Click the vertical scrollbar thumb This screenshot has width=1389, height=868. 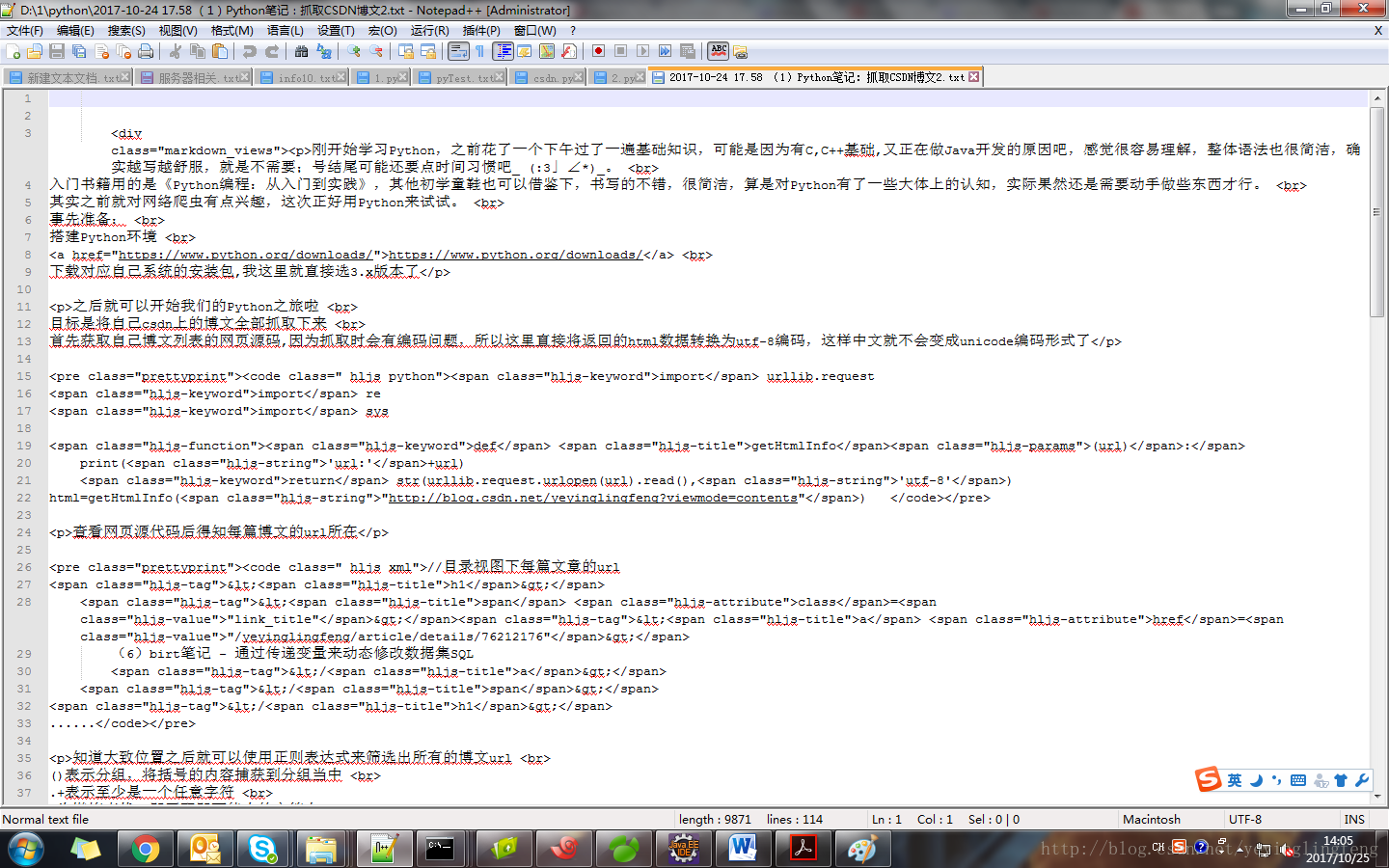coord(1376,212)
